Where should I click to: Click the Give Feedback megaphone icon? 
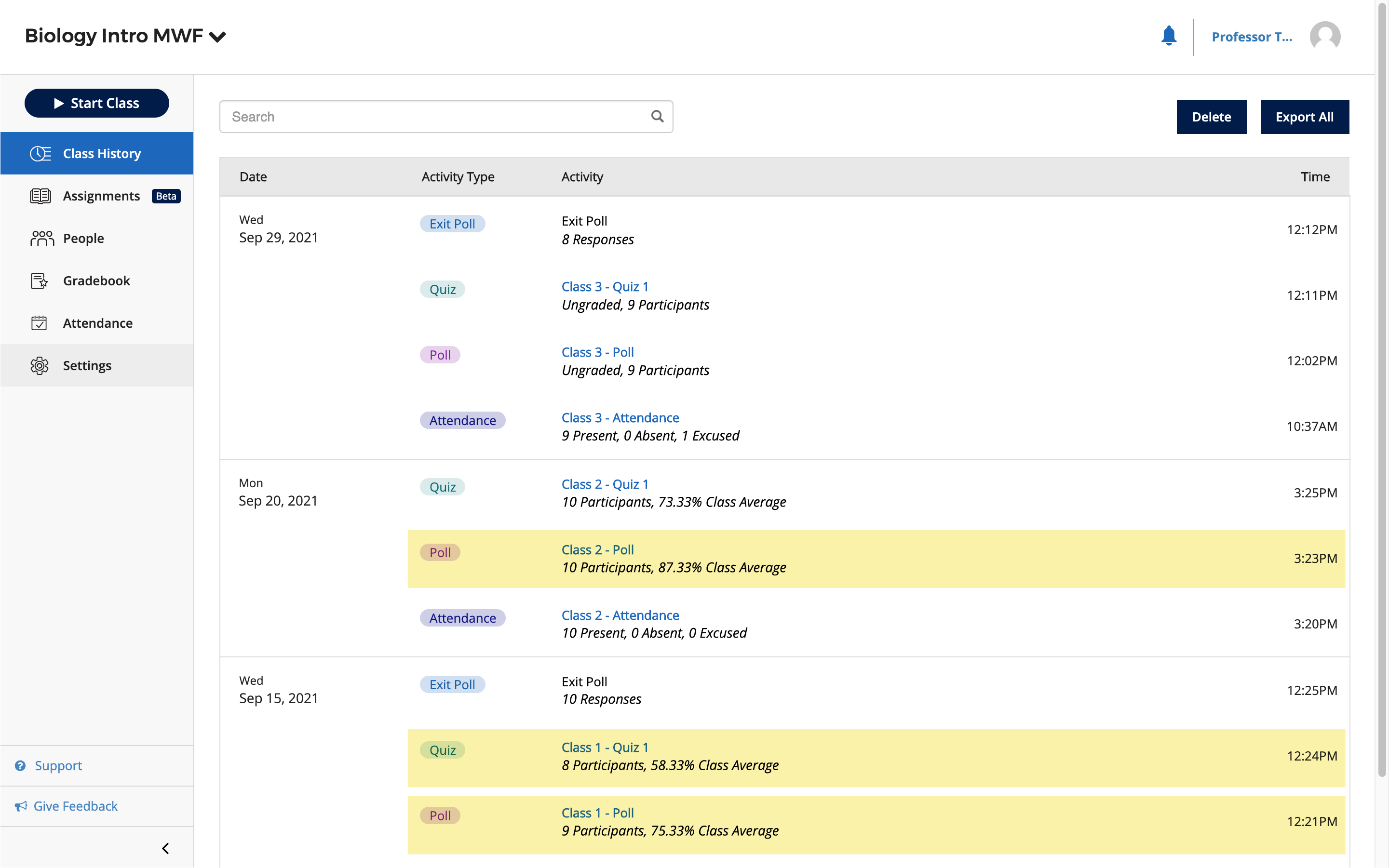coord(21,806)
